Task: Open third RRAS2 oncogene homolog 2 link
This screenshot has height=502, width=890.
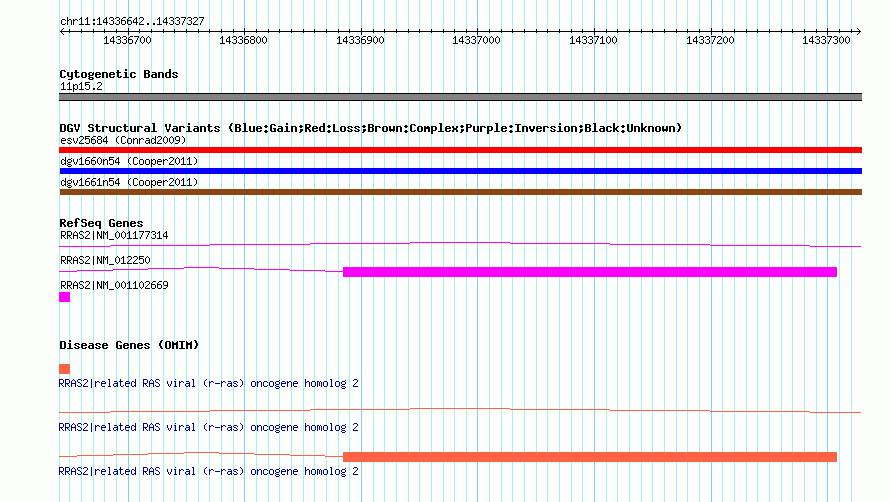Action: click(208, 471)
